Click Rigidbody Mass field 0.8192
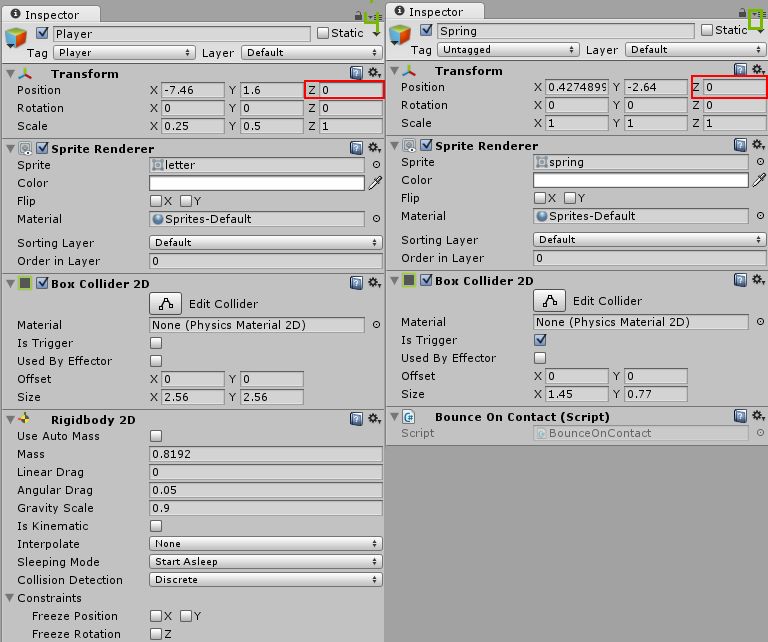This screenshot has height=642, width=768. pyautogui.click(x=265, y=454)
